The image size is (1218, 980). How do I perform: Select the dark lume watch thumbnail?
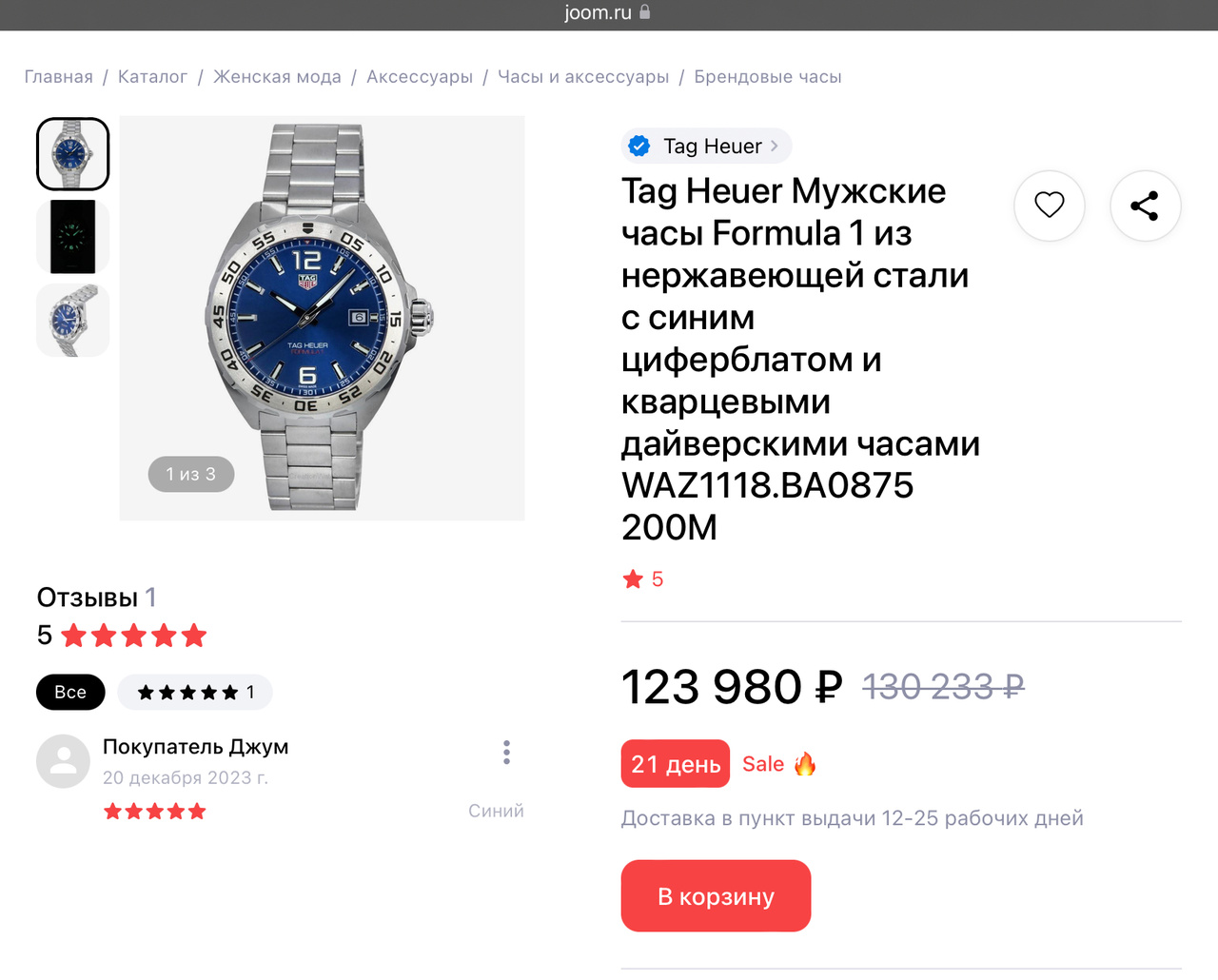pos(72,237)
